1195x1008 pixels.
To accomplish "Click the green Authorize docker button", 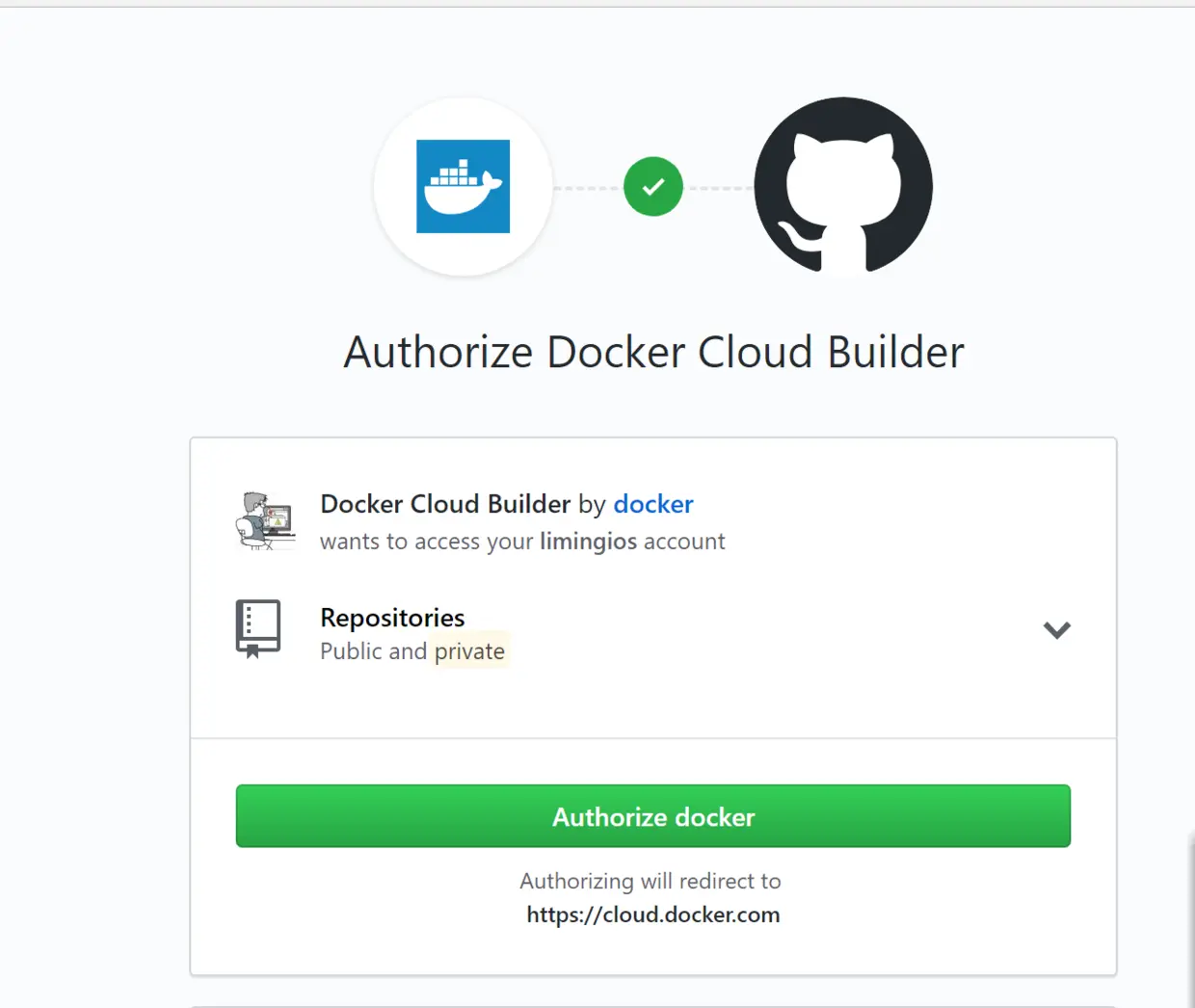I will [653, 816].
